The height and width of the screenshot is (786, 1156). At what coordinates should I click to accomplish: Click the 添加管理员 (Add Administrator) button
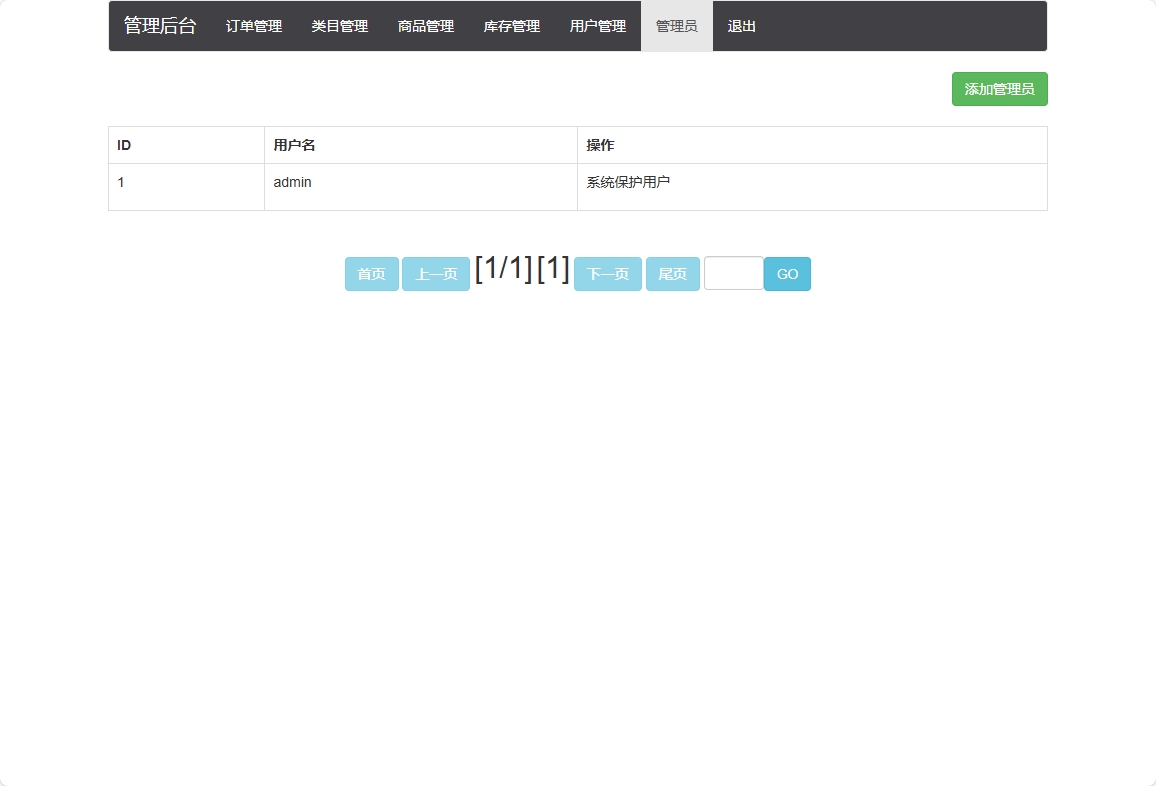tap(999, 89)
